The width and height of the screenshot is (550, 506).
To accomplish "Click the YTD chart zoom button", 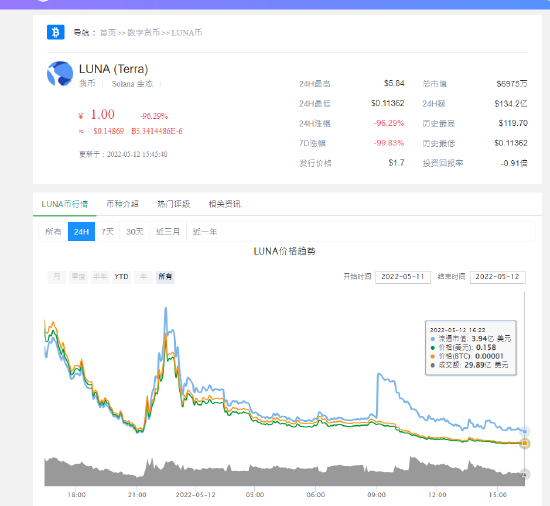I will tap(121, 277).
